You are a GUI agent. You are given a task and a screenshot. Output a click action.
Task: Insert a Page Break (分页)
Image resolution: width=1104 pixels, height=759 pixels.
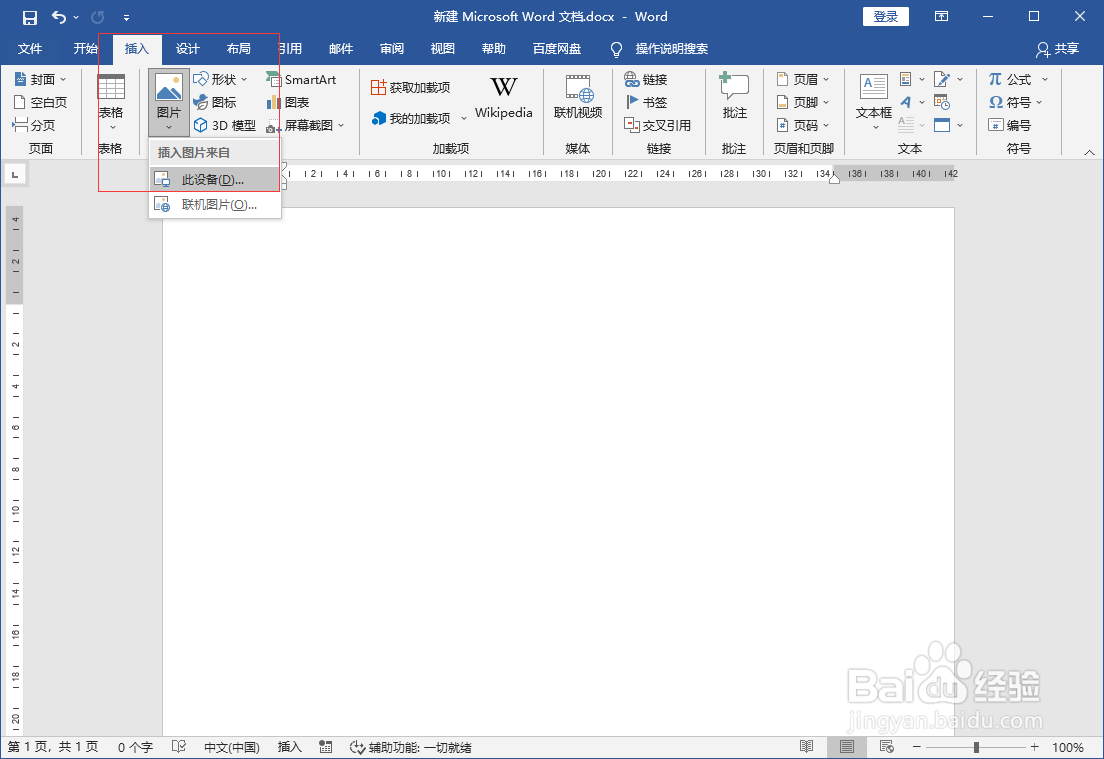(x=34, y=125)
